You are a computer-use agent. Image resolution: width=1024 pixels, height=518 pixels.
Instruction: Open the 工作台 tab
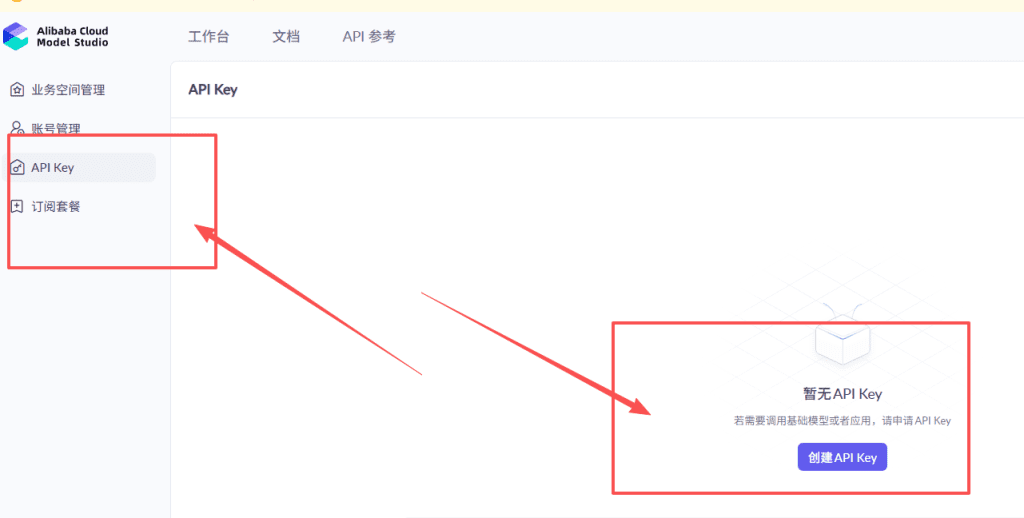(x=208, y=37)
